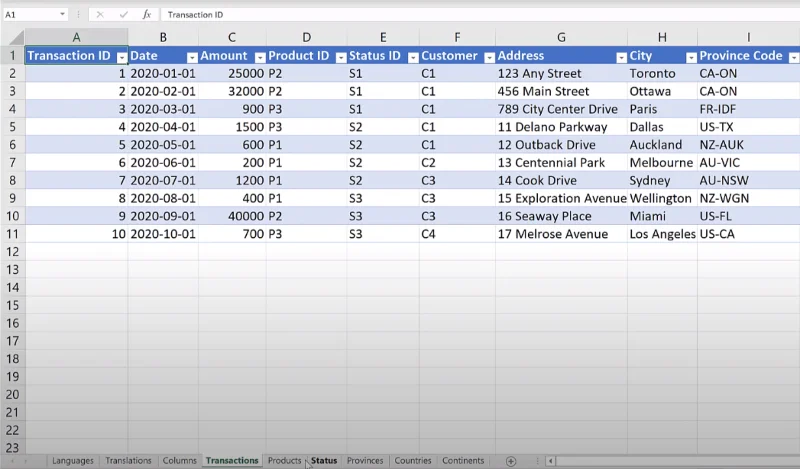
Task: Click the cell with 456 Main Street
Action: (x=561, y=91)
